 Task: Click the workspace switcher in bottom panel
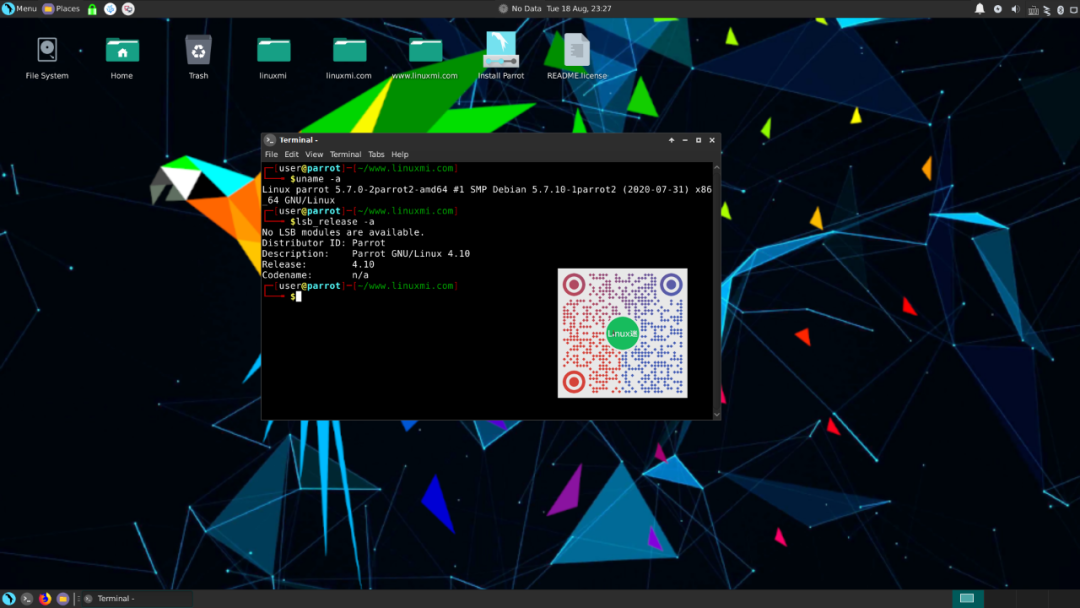966,598
